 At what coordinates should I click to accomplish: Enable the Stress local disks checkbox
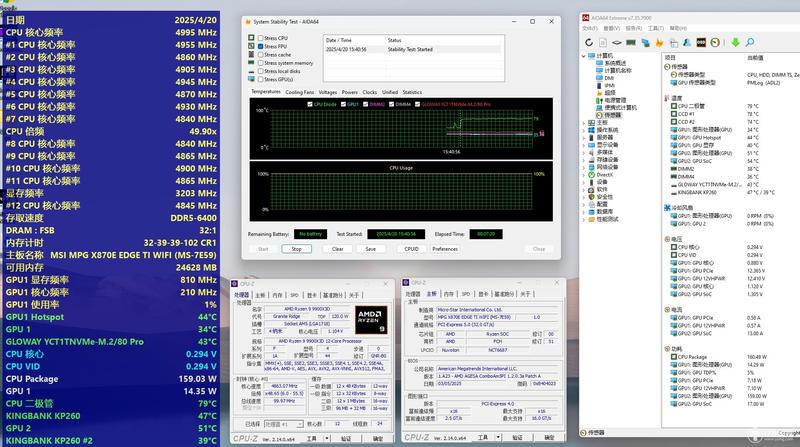click(261, 71)
